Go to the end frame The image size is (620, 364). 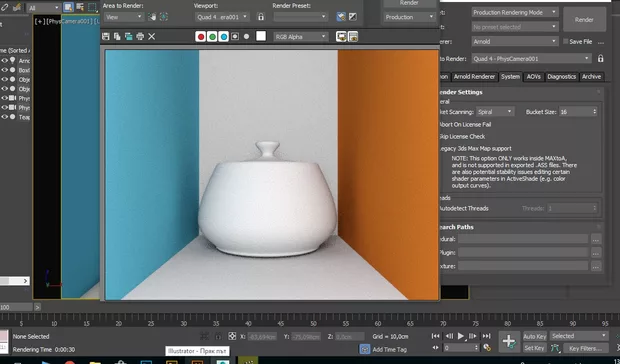[486, 336]
